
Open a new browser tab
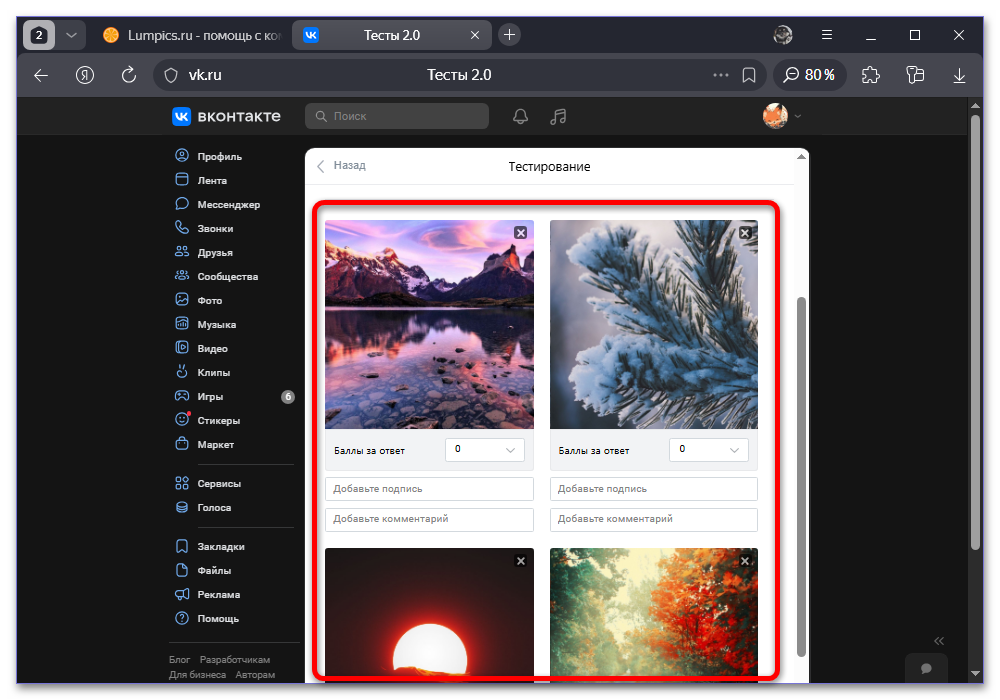(509, 35)
